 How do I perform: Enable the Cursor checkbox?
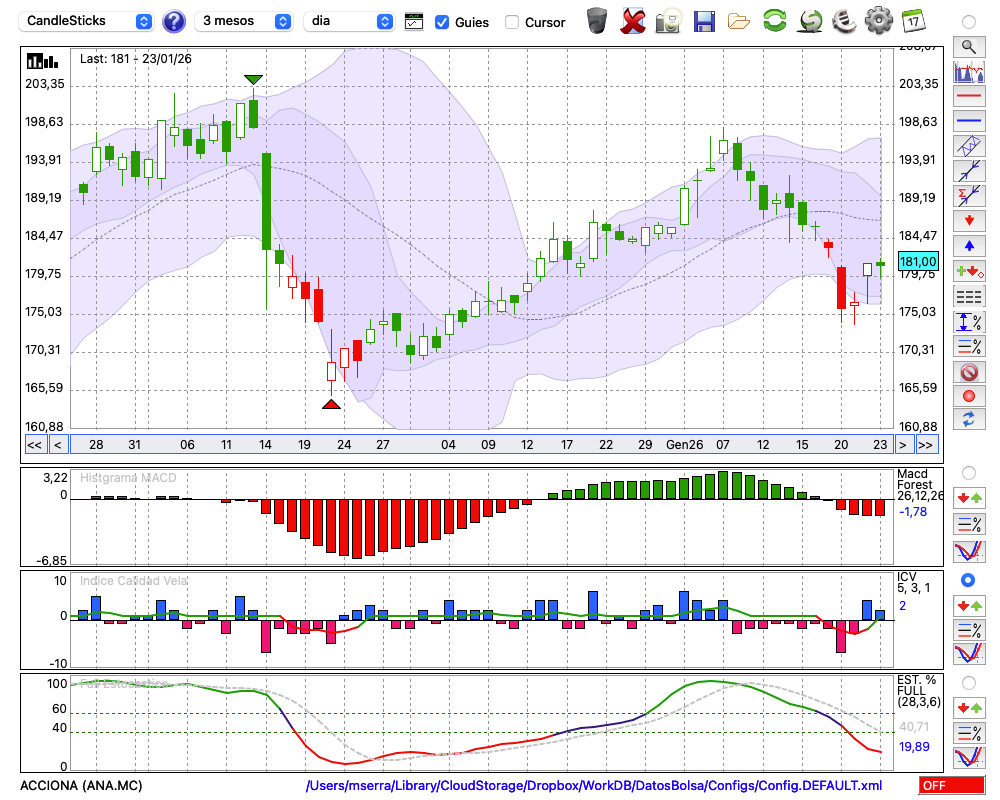click(x=512, y=22)
